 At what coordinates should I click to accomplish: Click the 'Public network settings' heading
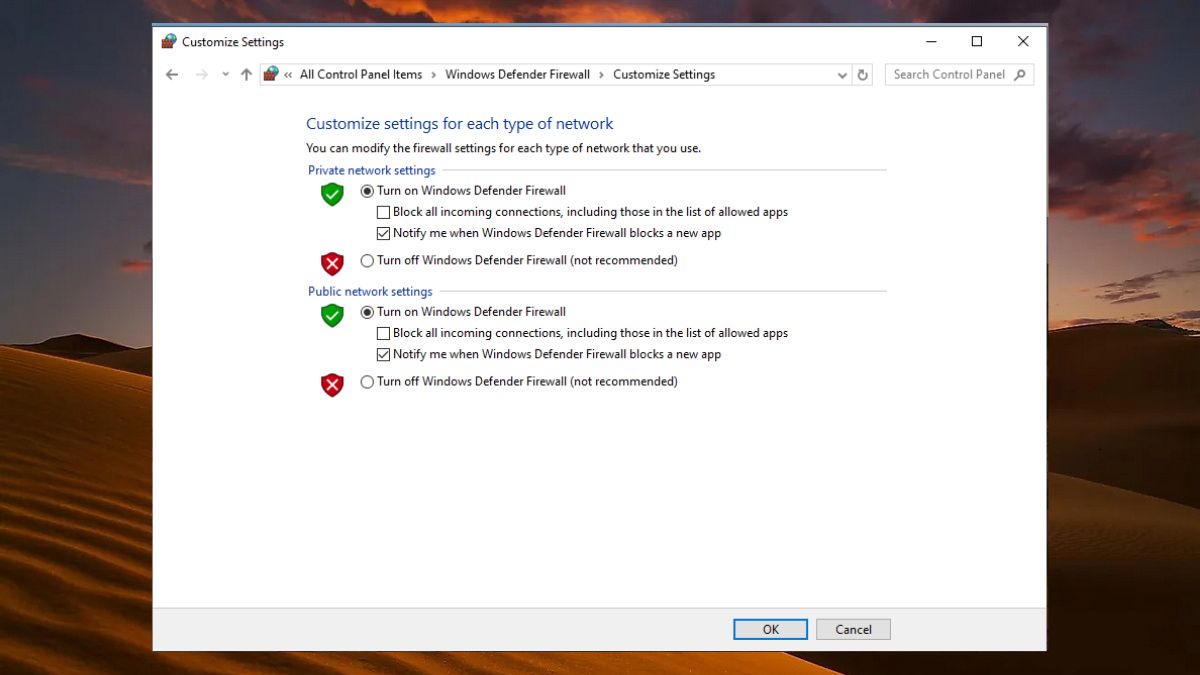(x=370, y=291)
